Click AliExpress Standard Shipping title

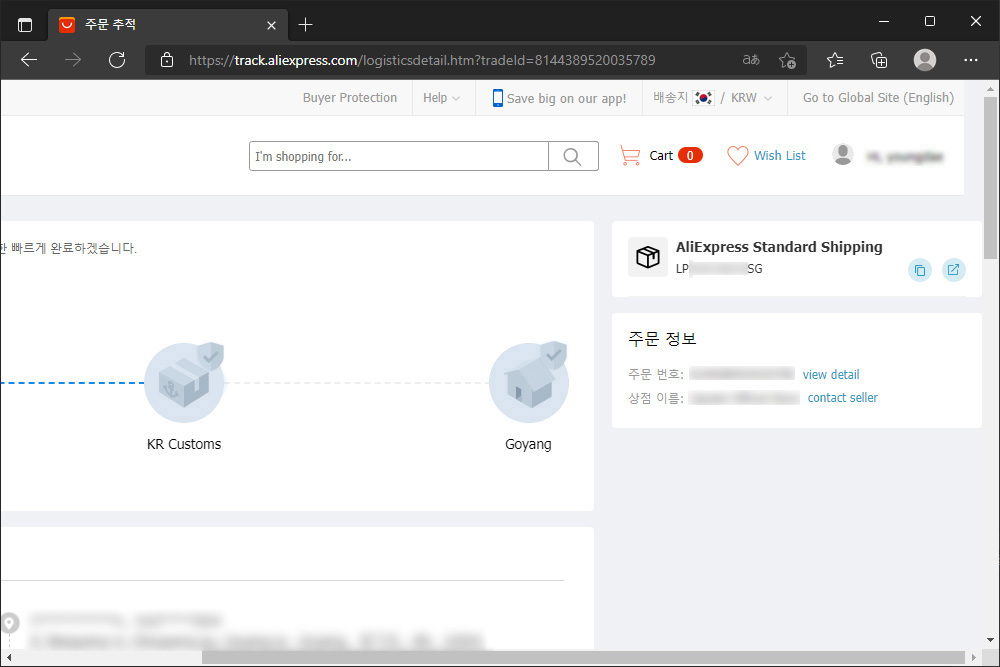pos(779,247)
